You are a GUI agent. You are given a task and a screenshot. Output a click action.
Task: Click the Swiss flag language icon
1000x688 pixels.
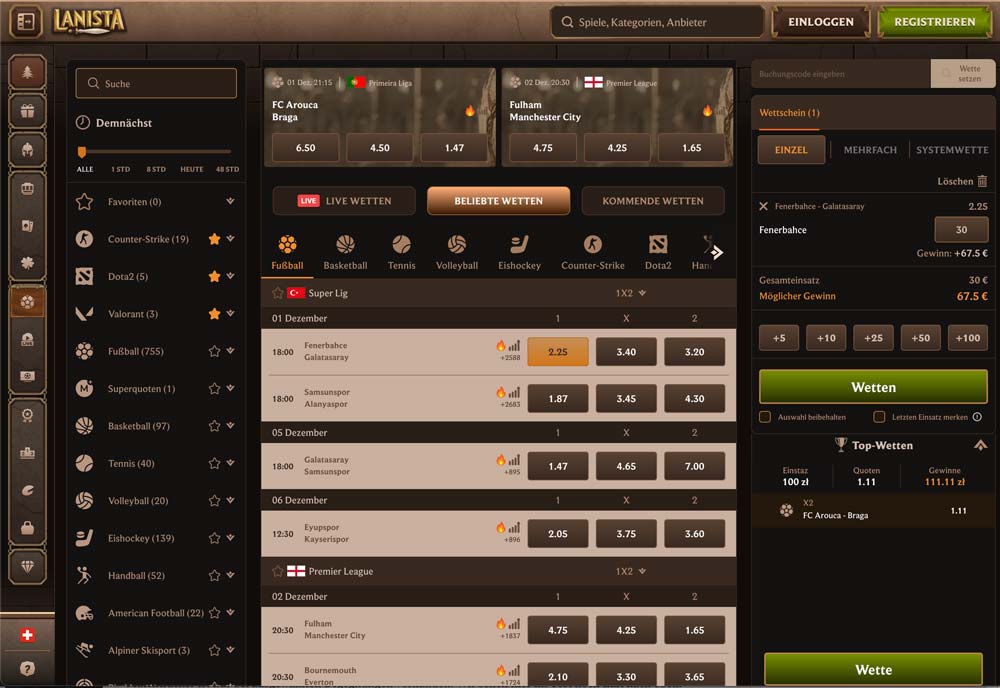27,635
